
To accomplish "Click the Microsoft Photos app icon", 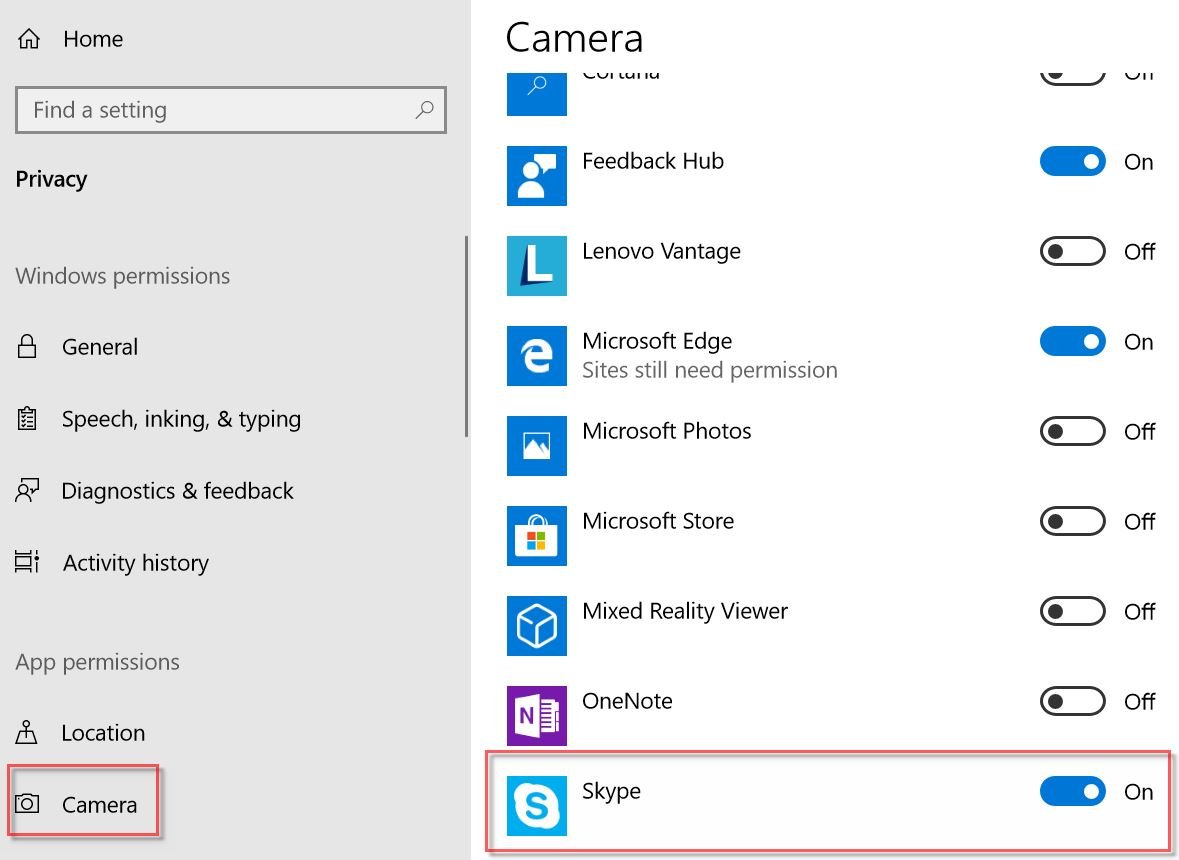I will tap(536, 446).
